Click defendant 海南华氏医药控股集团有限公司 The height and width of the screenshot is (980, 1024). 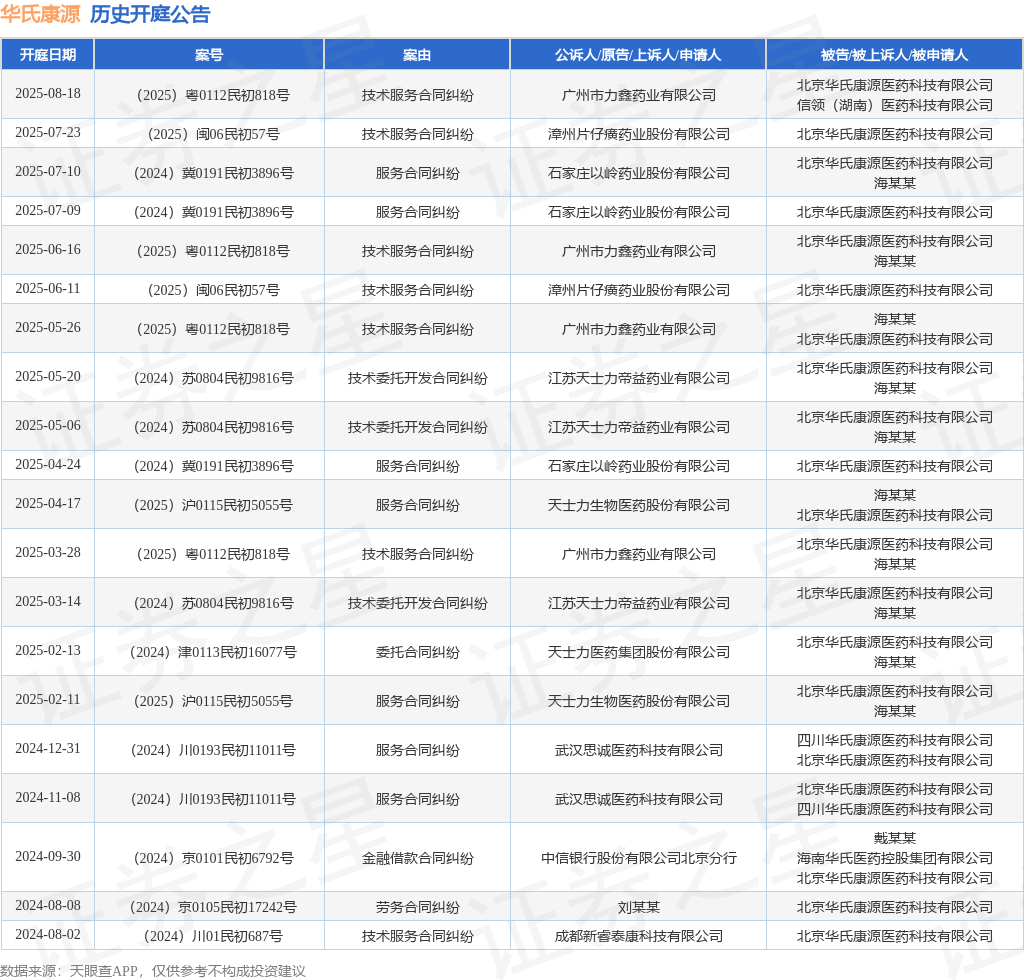pyautogui.click(x=895, y=858)
